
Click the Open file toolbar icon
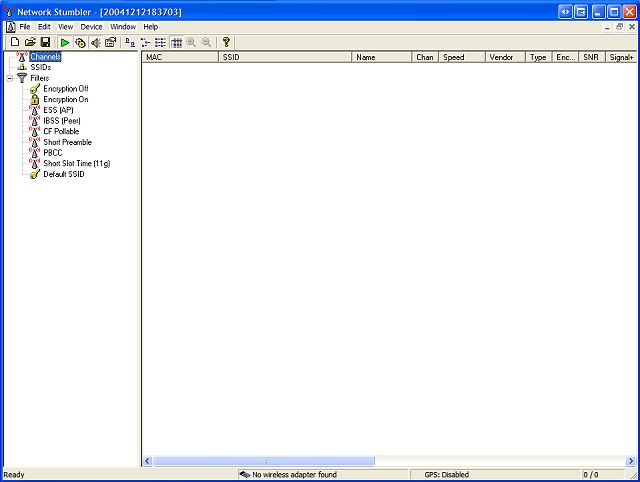(30, 42)
